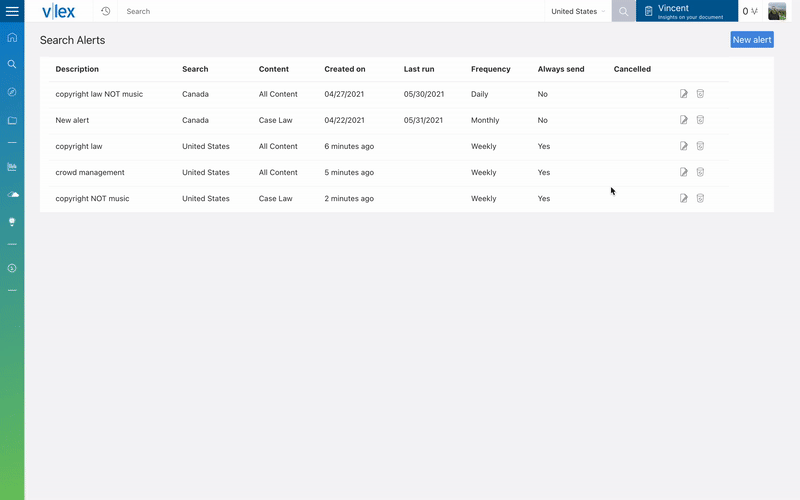800x500 pixels.
Task: Click the 04/22/2021 created date
Action: [344, 120]
